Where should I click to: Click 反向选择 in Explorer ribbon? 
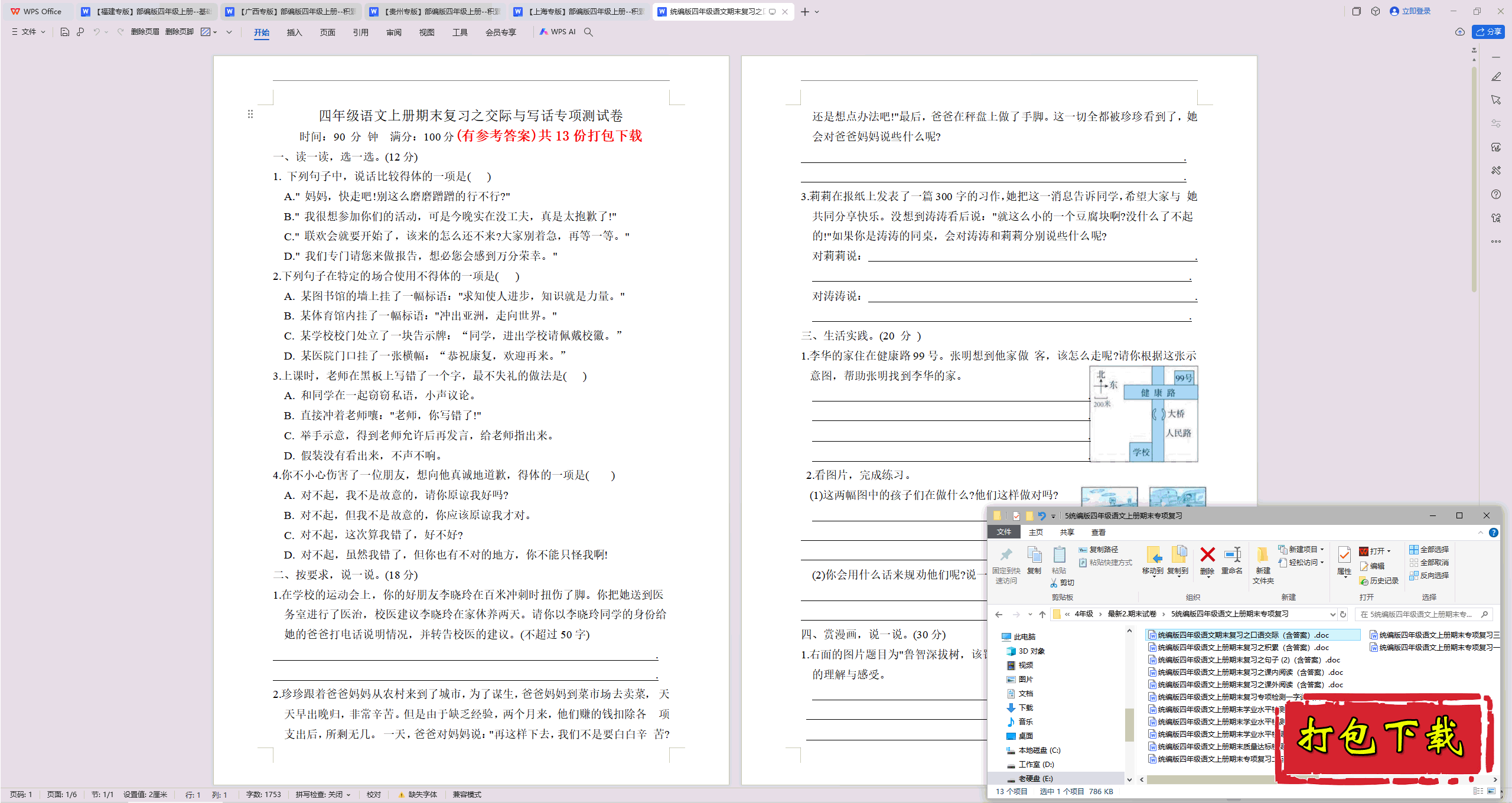pos(1429,576)
